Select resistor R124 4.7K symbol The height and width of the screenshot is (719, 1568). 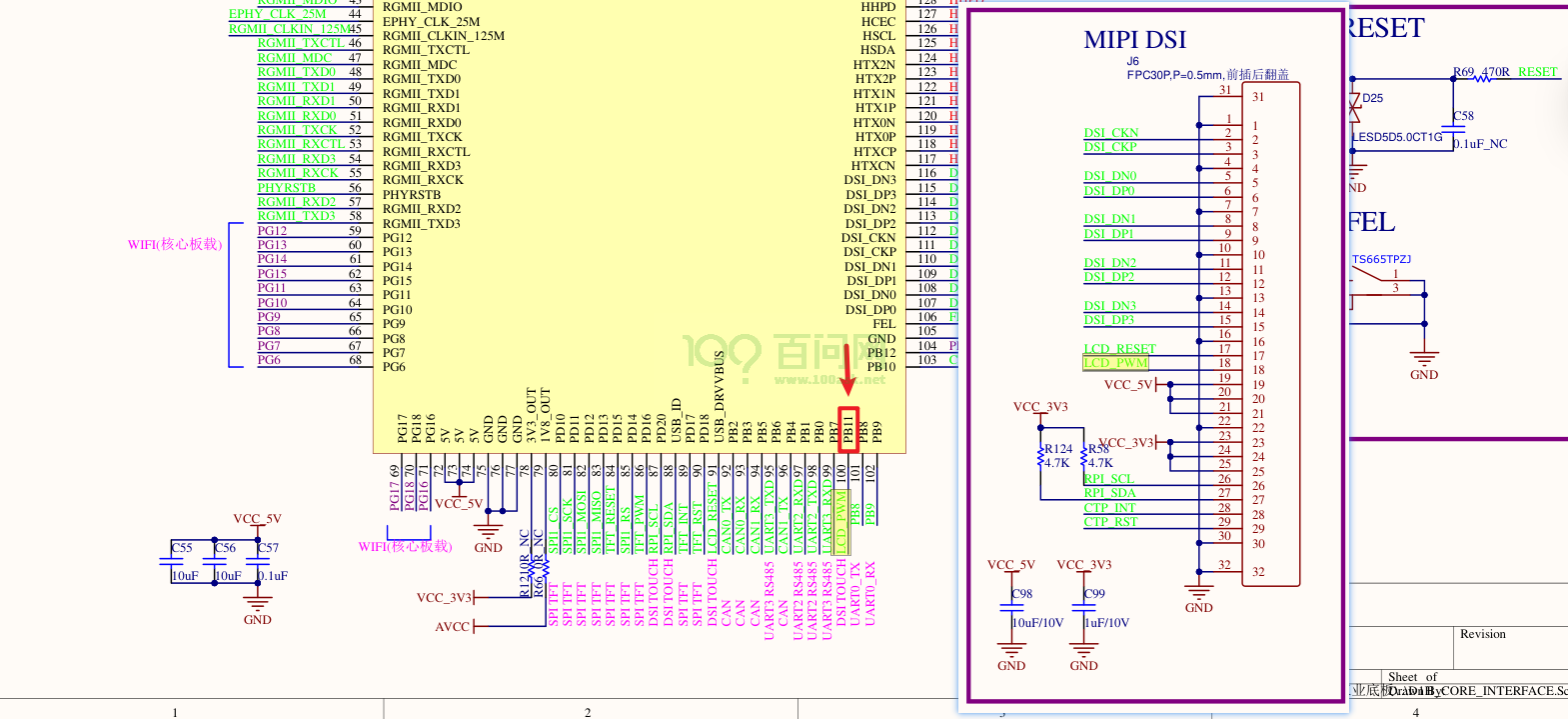point(1041,456)
